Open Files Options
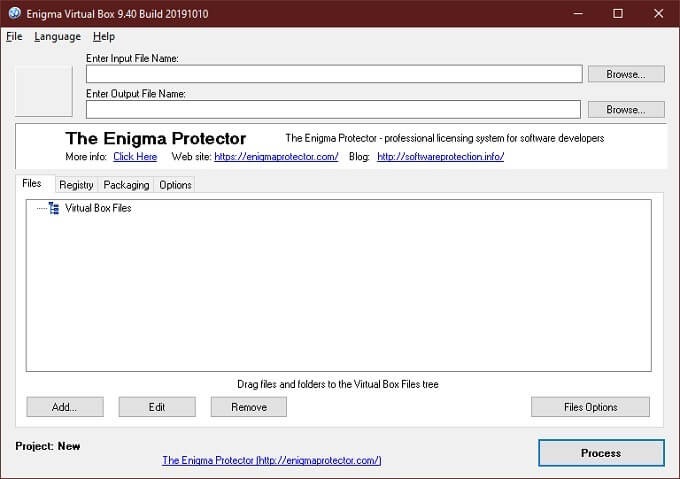Viewport: 680px width, 479px height. click(x=590, y=407)
